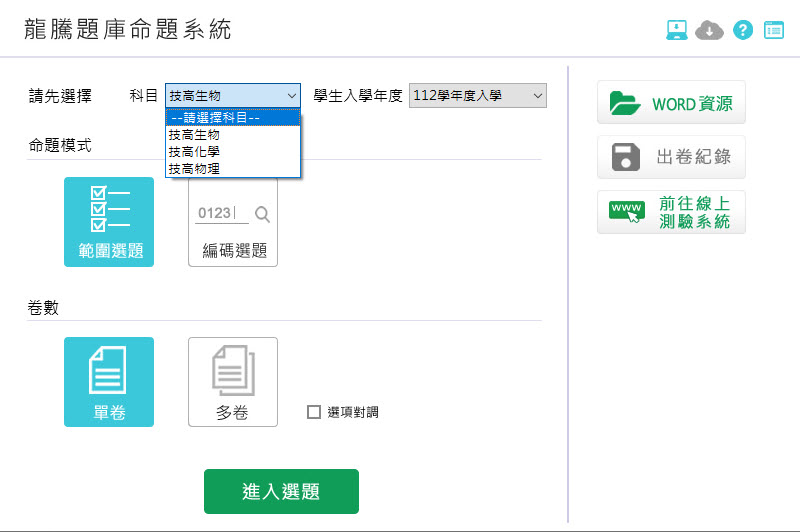
Task: Toggle the 選項對調 checkbox
Action: coord(314,412)
